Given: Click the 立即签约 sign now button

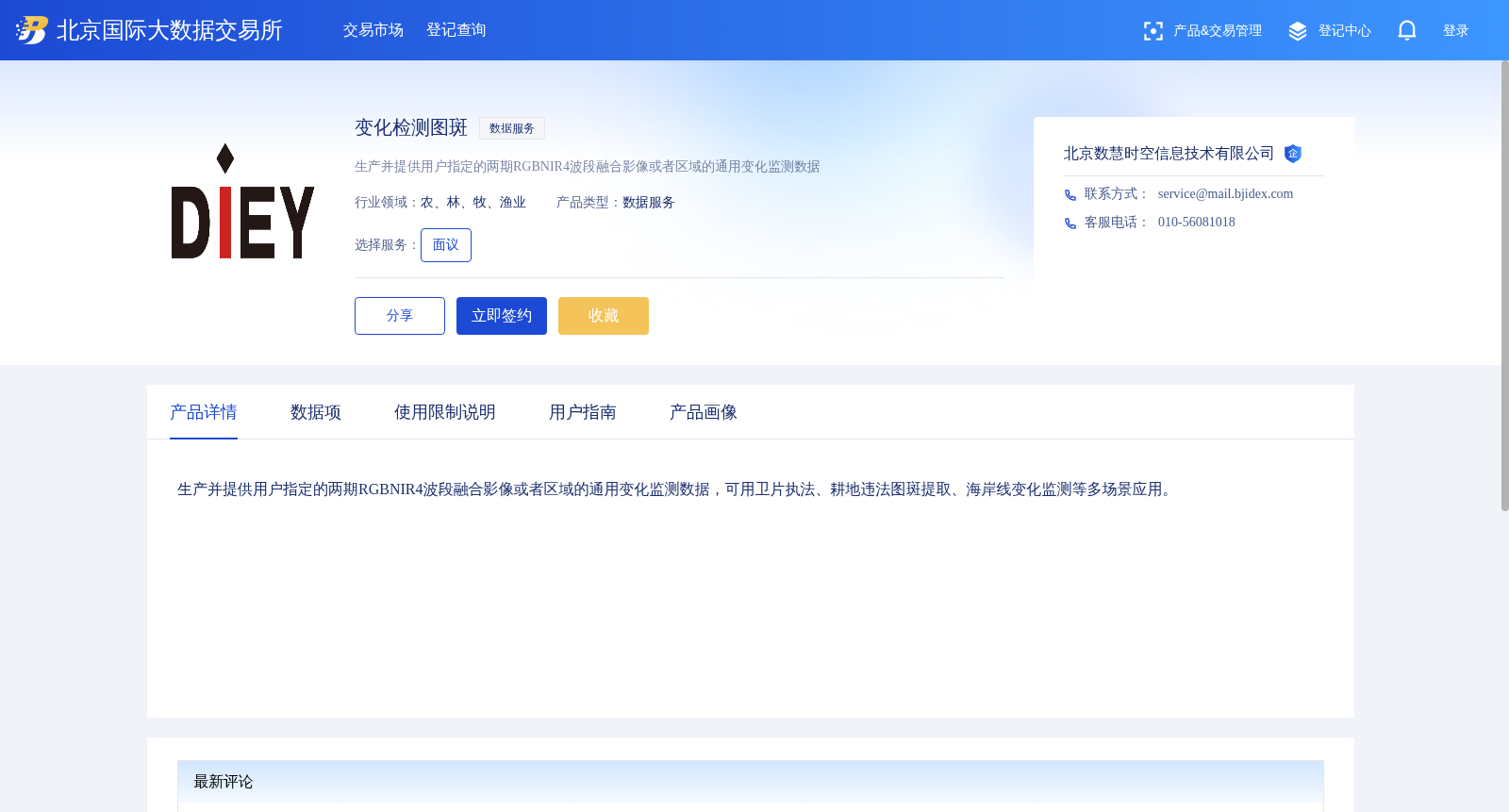Looking at the screenshot, I should pos(502,316).
